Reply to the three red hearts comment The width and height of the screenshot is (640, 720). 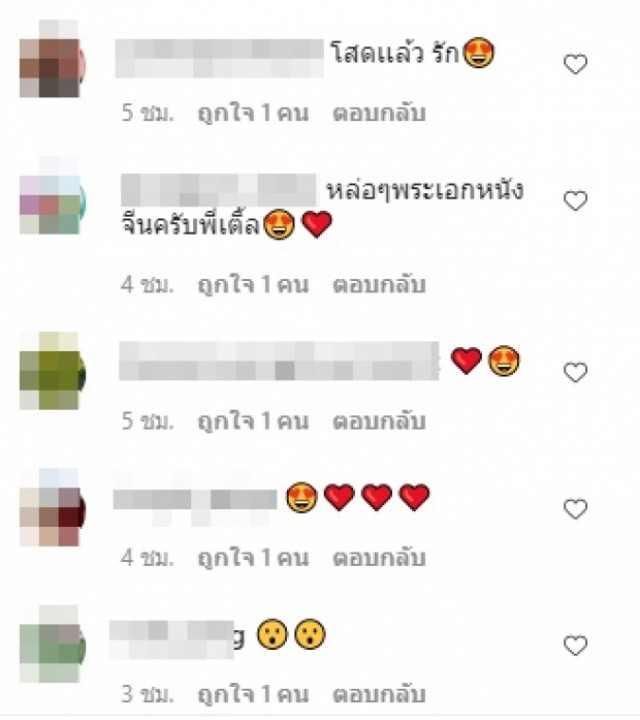(x=379, y=557)
